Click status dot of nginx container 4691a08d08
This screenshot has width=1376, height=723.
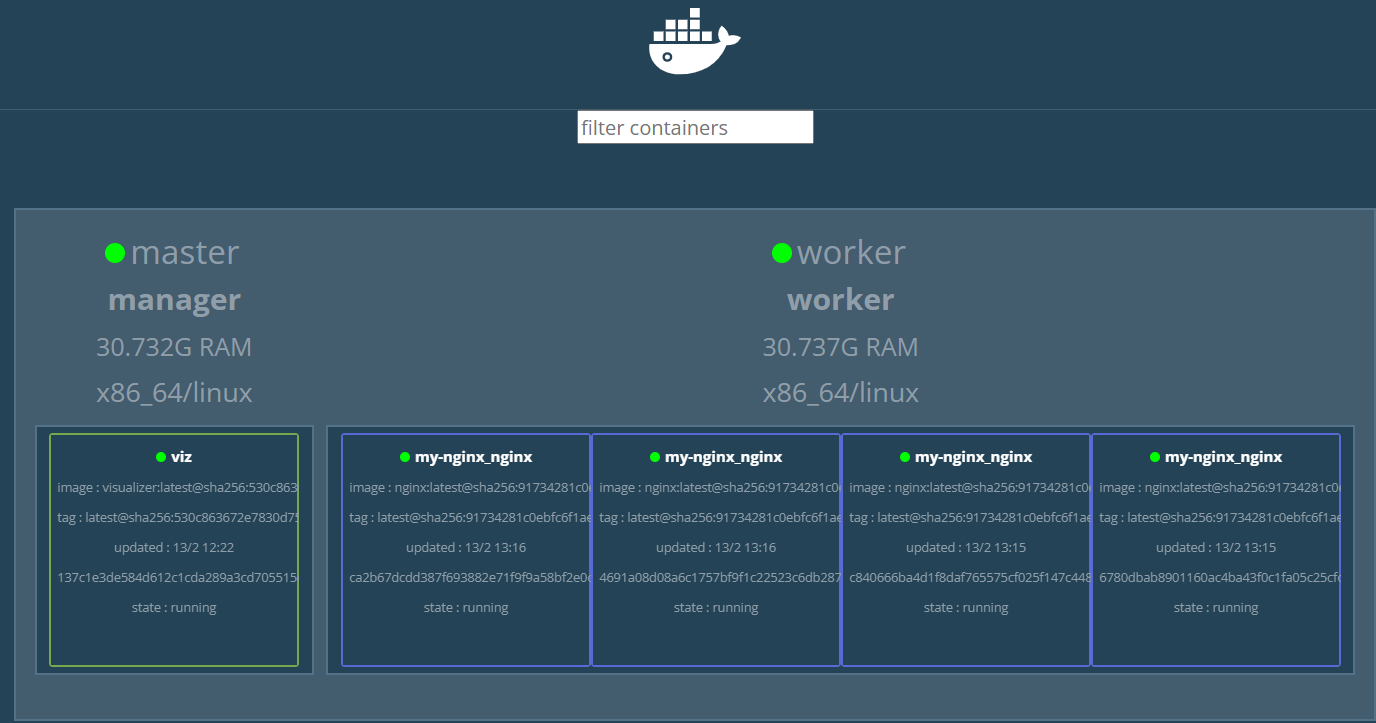655,457
